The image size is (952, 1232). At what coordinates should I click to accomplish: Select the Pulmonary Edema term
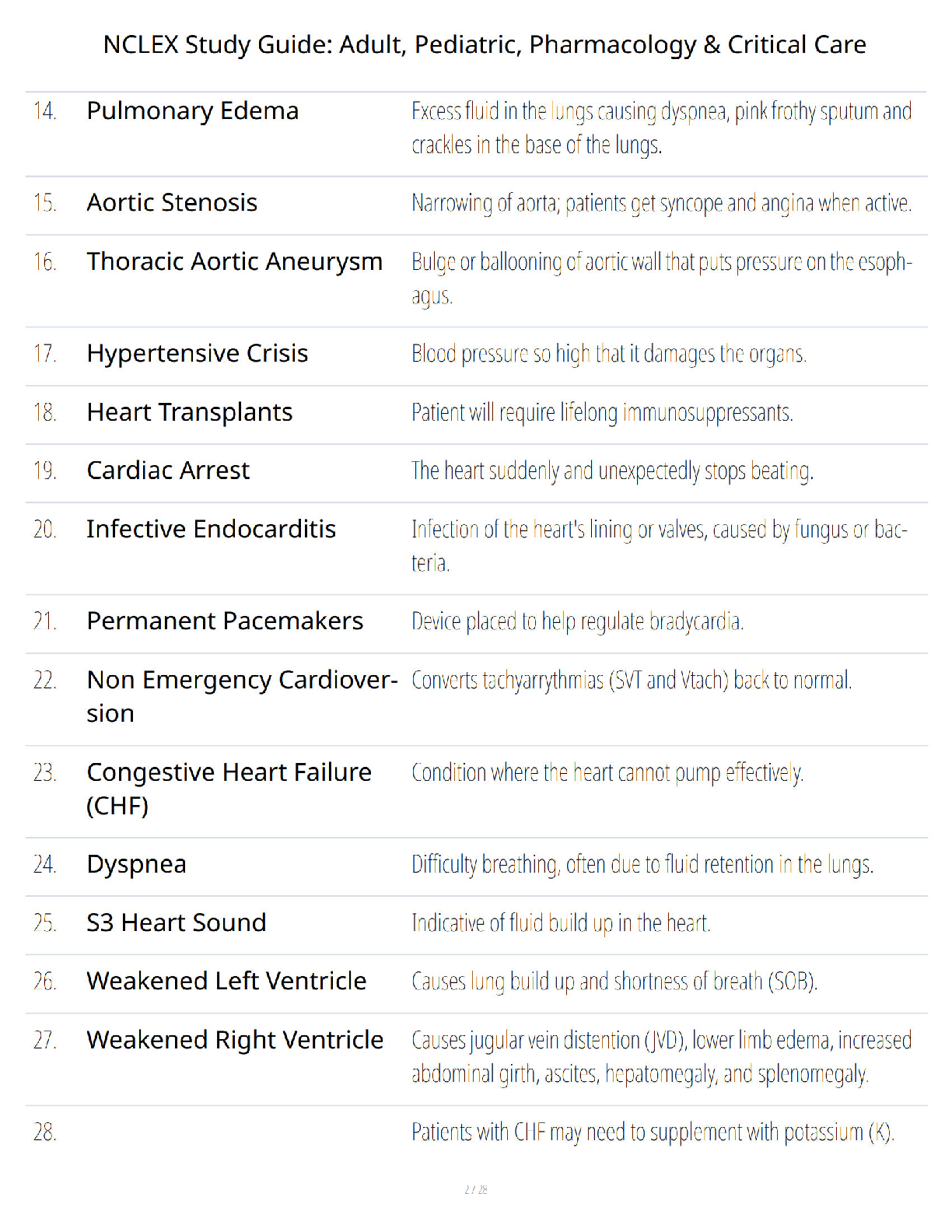tap(193, 111)
